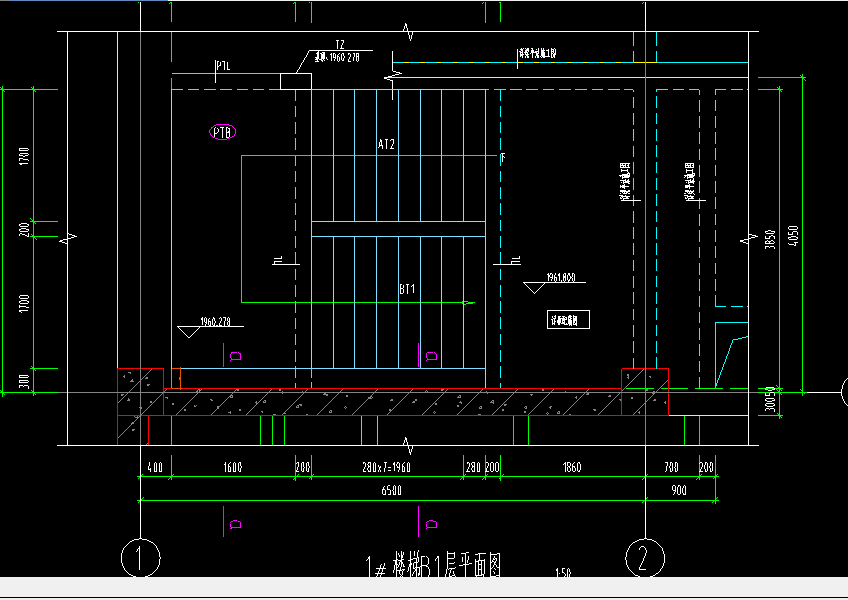Click the 4050 vertical dimension text
This screenshot has width=848, height=600.
click(x=793, y=236)
